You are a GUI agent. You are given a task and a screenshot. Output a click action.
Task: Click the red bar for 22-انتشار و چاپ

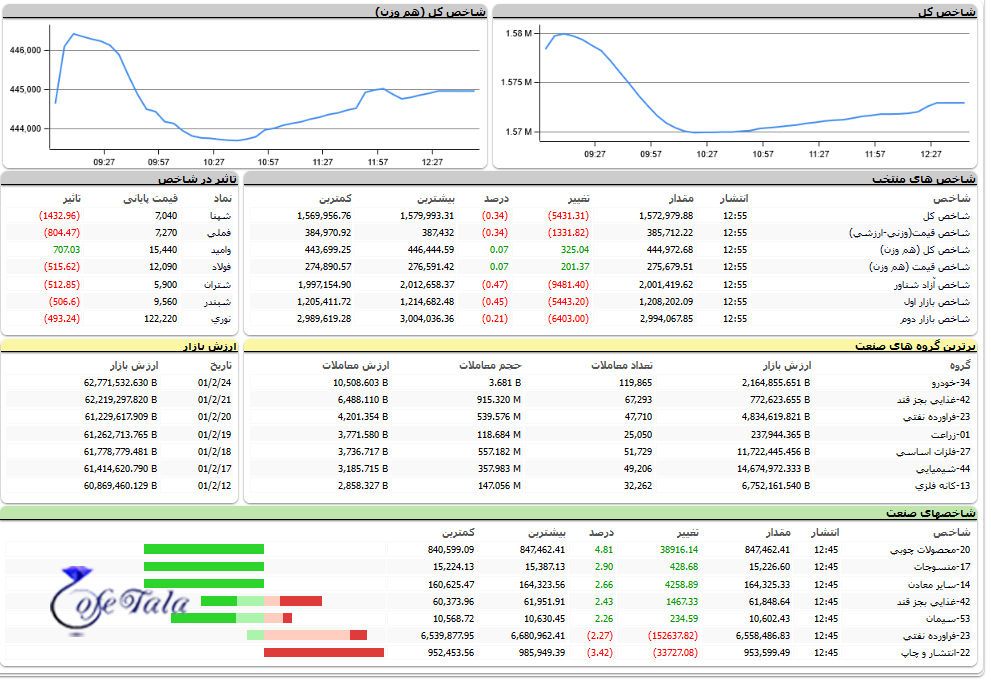click(323, 652)
